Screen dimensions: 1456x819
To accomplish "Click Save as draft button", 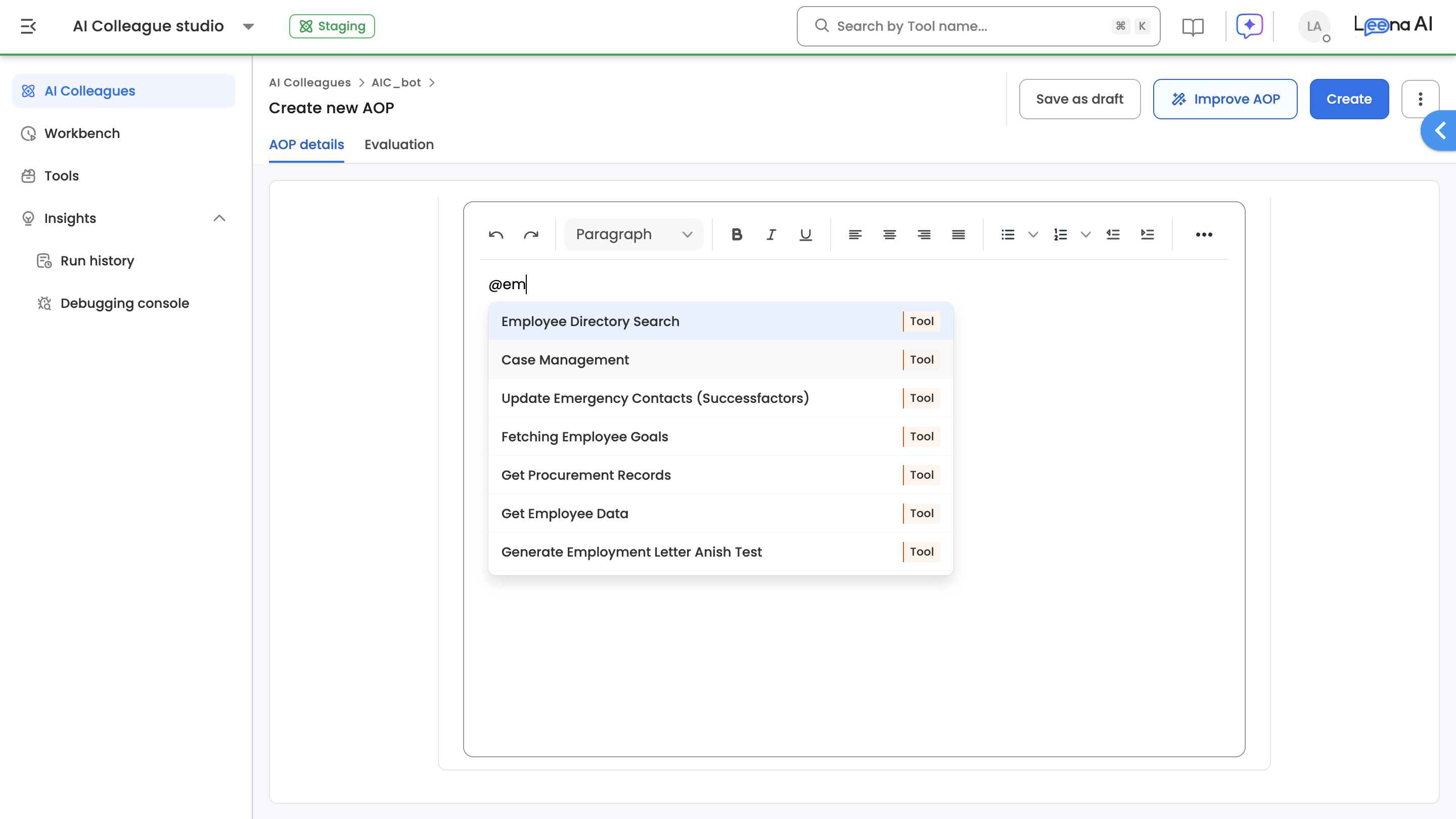I will 1079,99.
